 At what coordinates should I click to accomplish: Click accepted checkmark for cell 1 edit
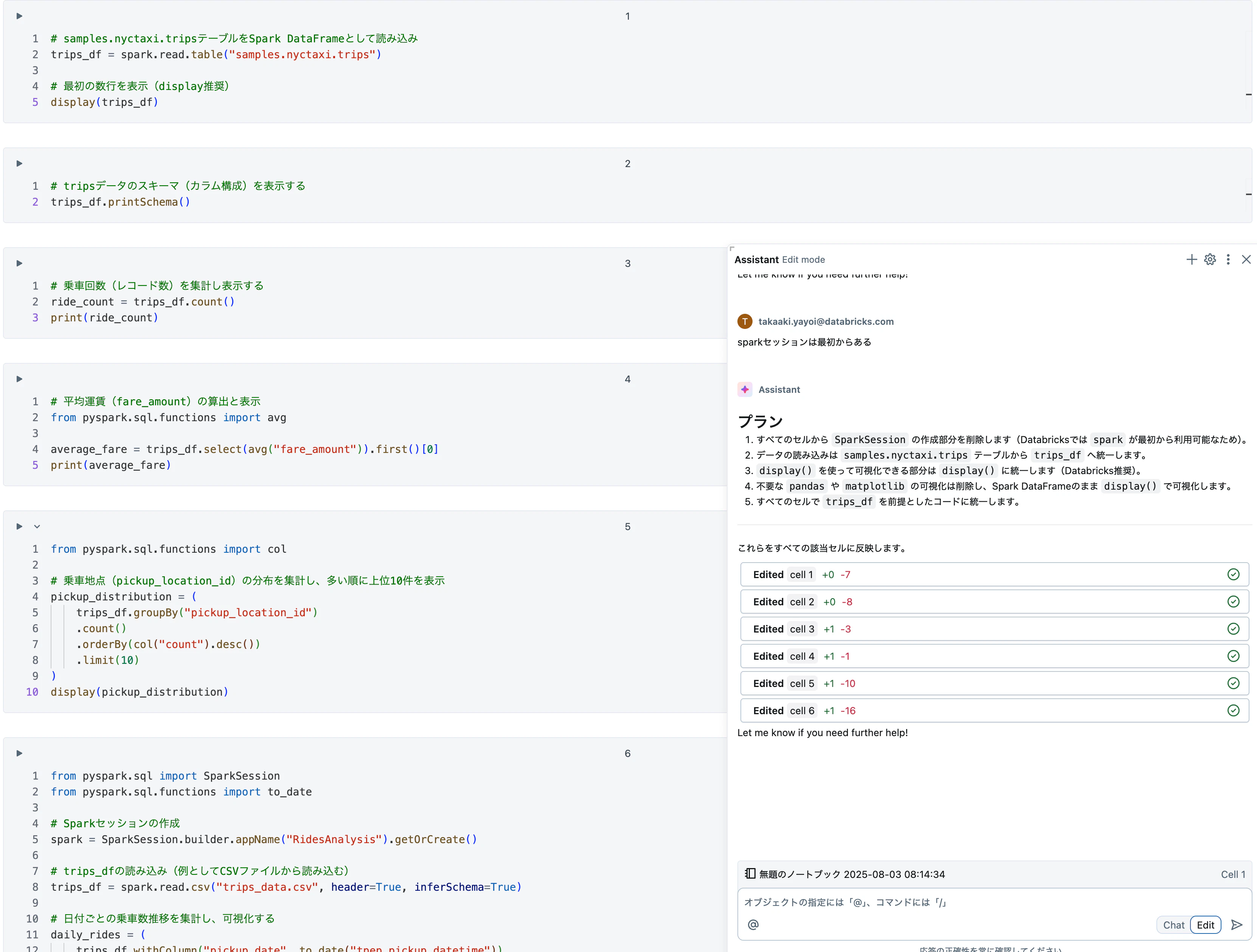coord(1233,575)
